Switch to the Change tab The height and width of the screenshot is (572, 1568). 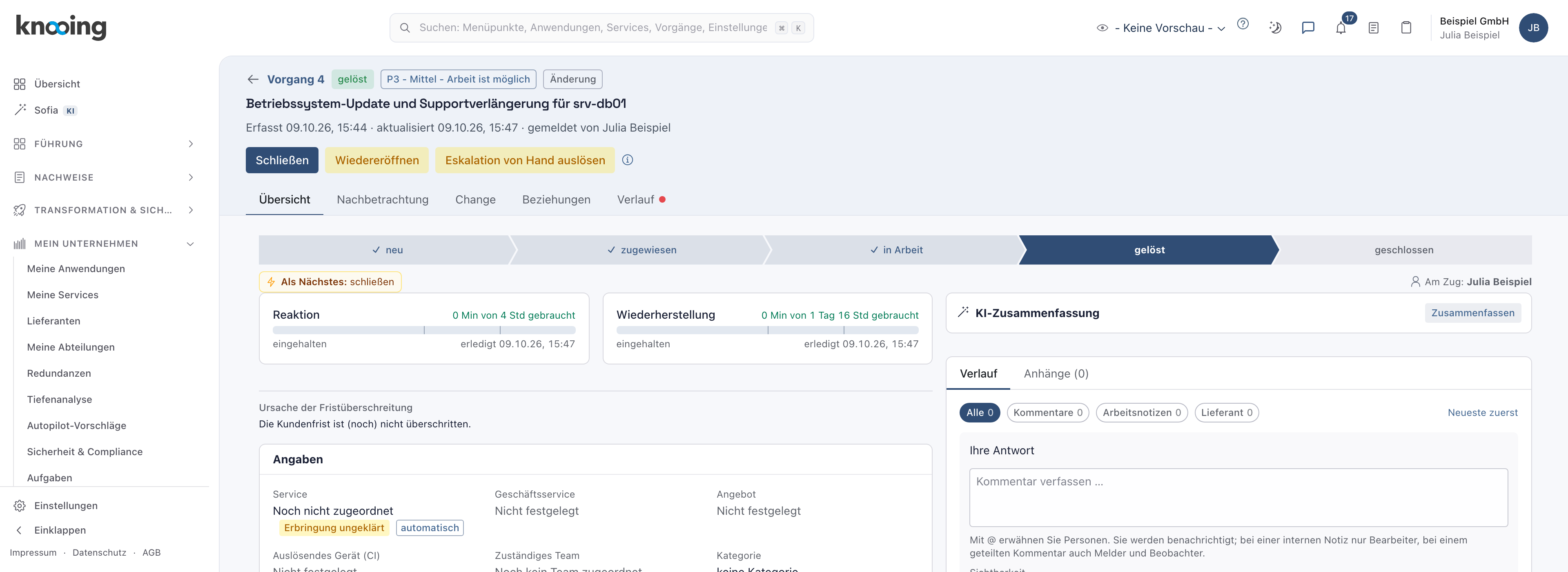[475, 199]
